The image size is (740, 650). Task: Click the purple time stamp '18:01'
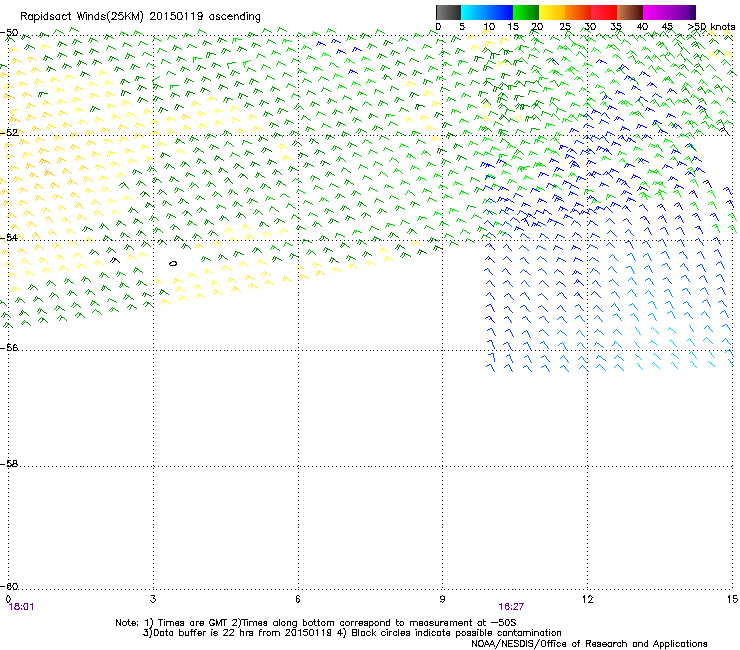(22, 607)
